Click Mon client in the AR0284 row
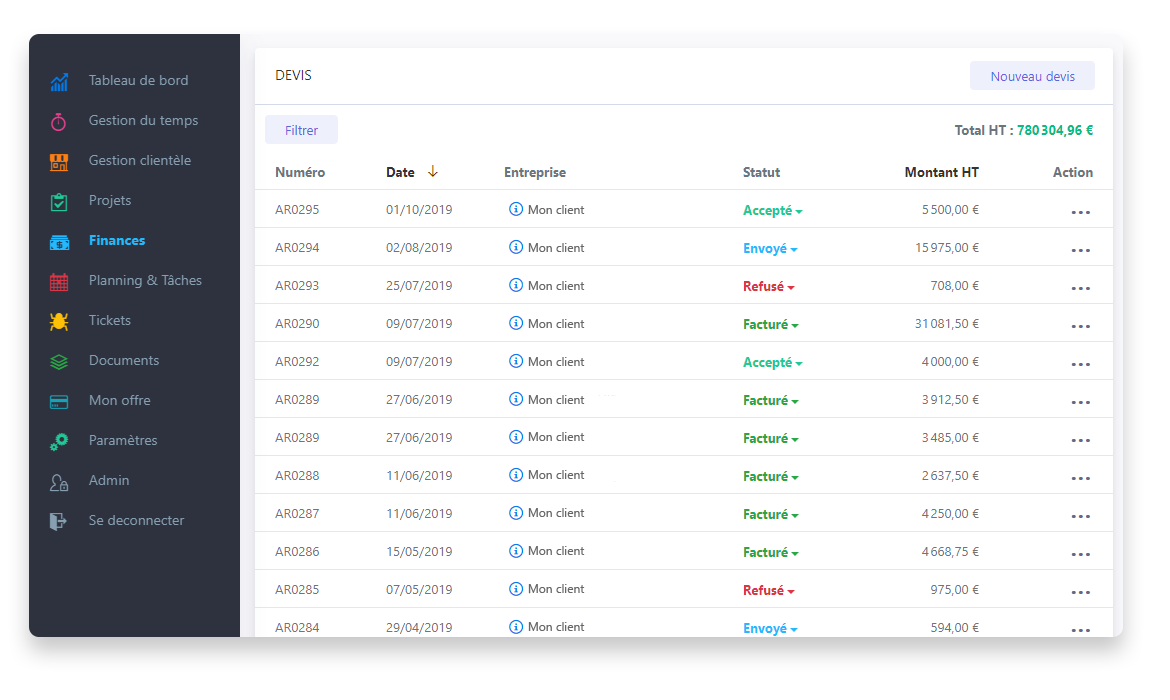This screenshot has width=1170, height=700. tap(556, 627)
